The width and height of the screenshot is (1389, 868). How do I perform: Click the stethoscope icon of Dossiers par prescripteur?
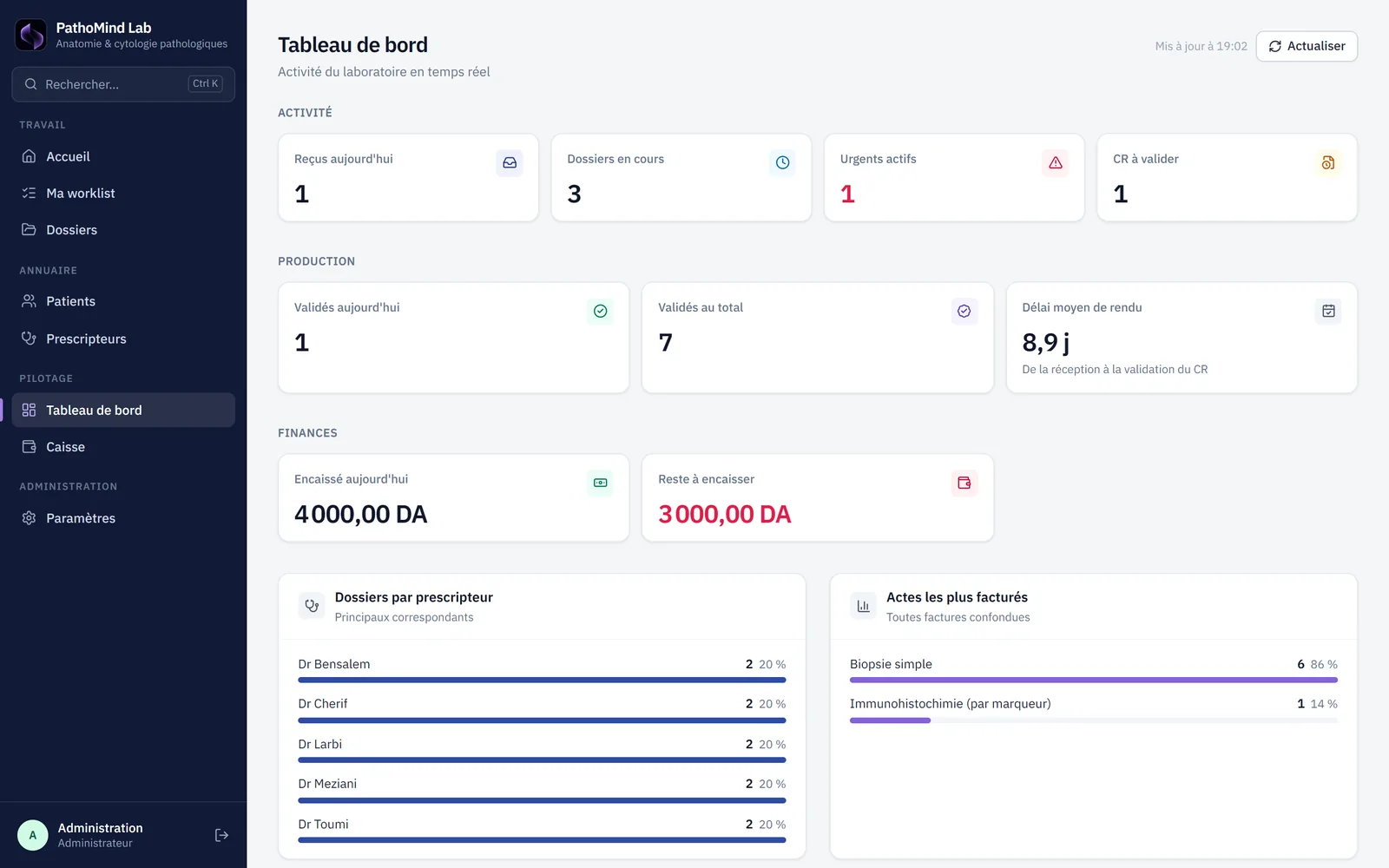[x=312, y=606]
